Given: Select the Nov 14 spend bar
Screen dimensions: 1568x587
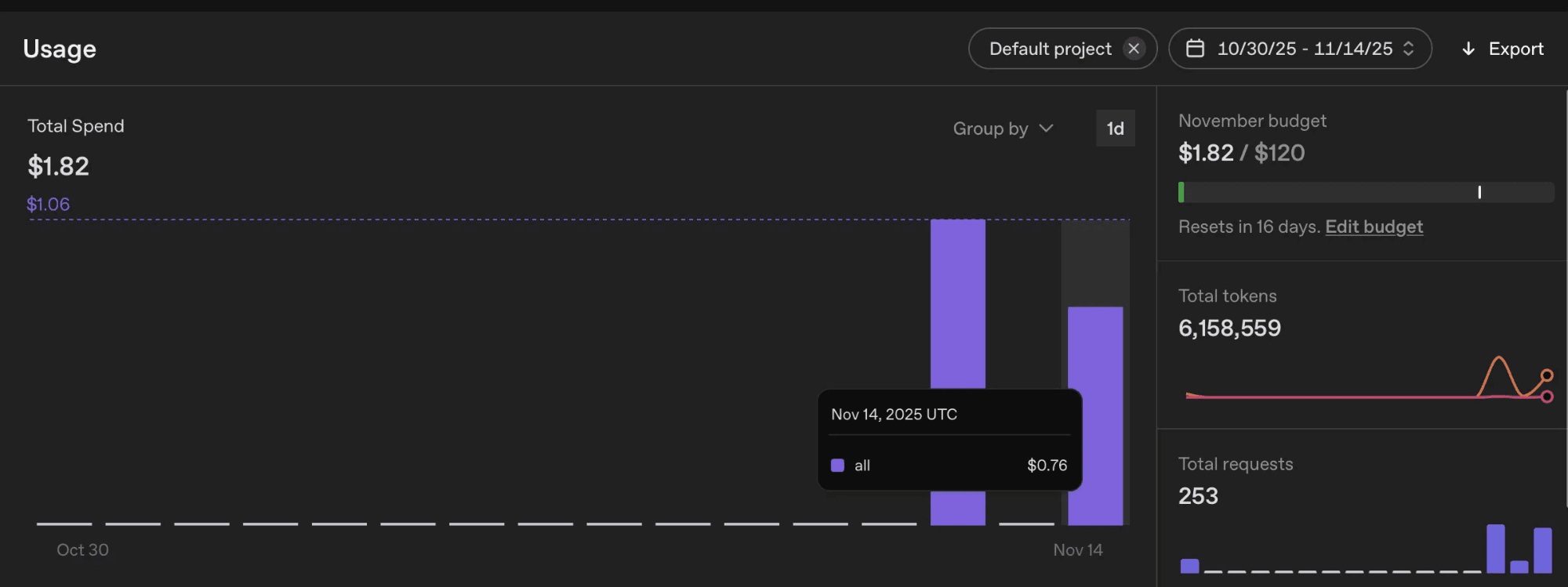Looking at the screenshot, I should point(1095,416).
